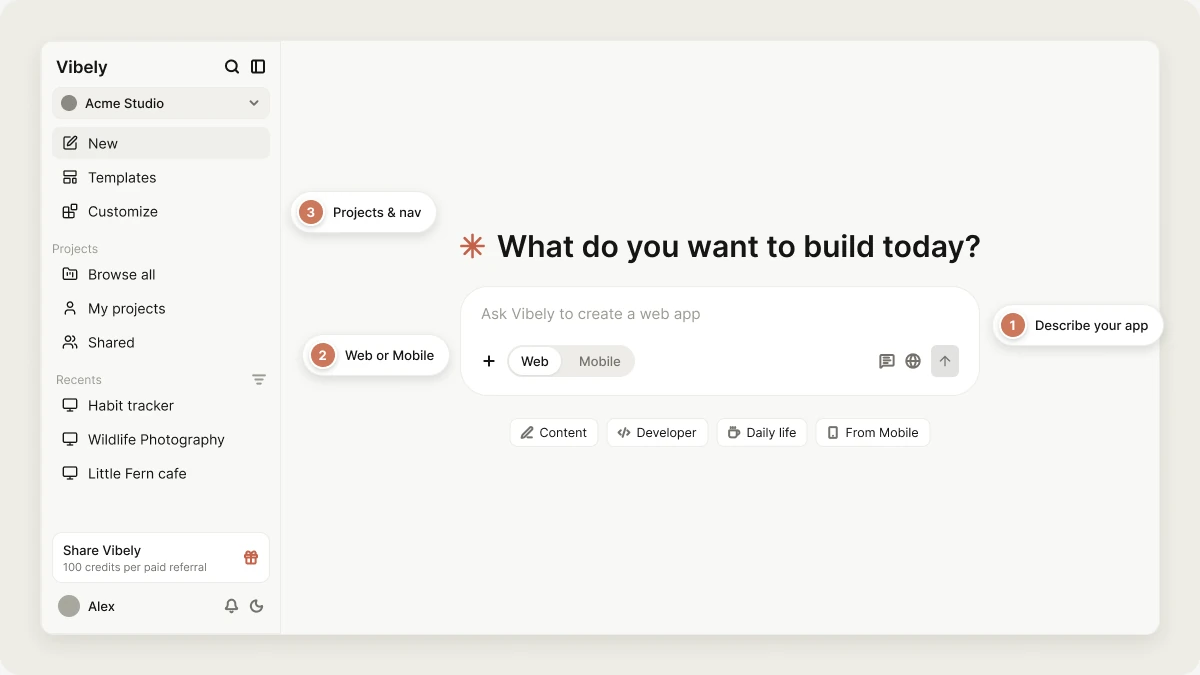Collapse sidebar using the panel icon
1200x675 pixels.
258,67
